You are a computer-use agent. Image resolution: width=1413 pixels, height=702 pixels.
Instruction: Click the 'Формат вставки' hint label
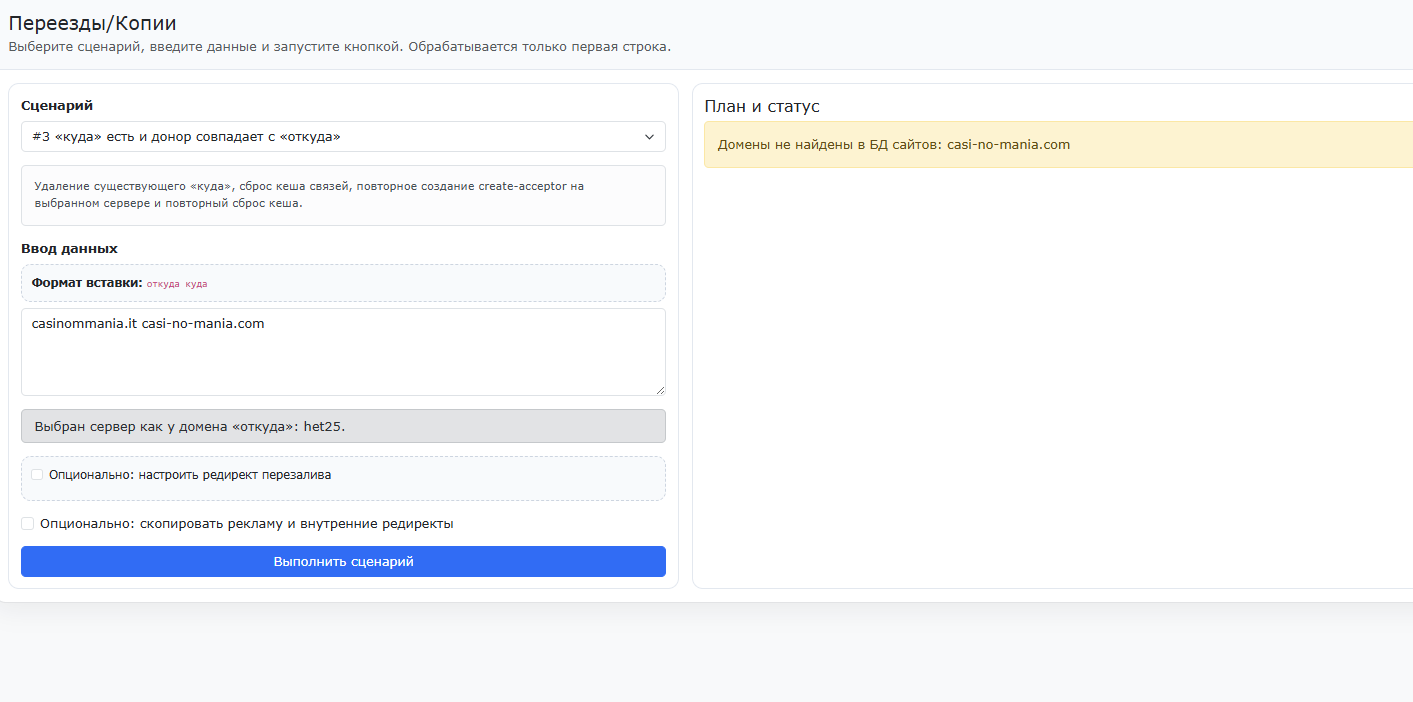(x=87, y=283)
